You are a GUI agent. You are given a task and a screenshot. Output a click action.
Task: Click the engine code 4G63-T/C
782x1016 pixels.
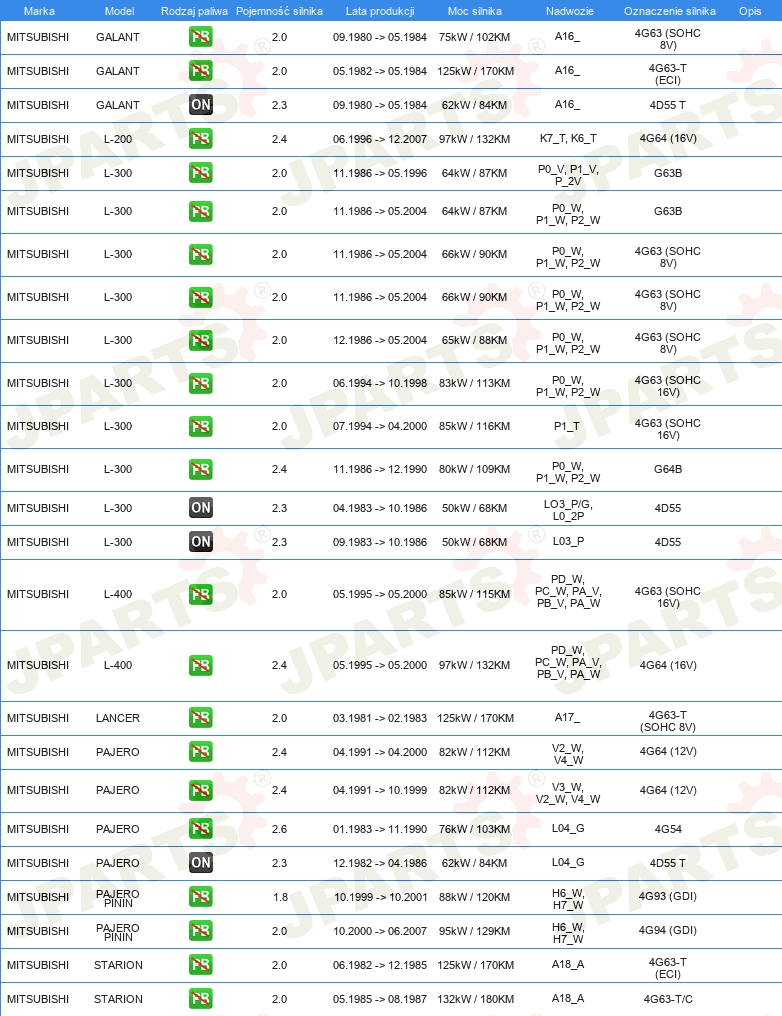[668, 999]
